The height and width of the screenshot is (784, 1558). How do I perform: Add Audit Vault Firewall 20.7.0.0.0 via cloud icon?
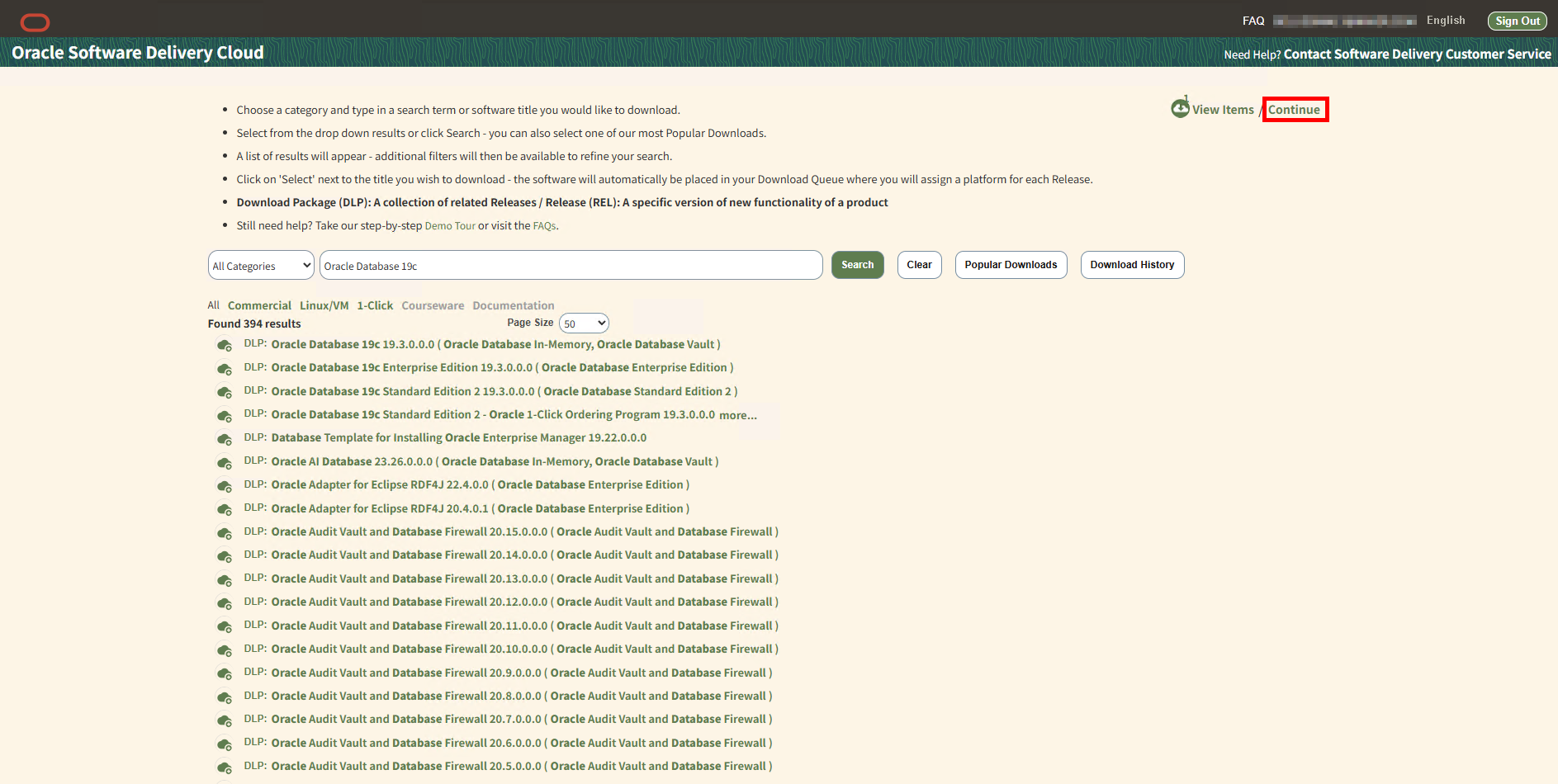pos(224,720)
